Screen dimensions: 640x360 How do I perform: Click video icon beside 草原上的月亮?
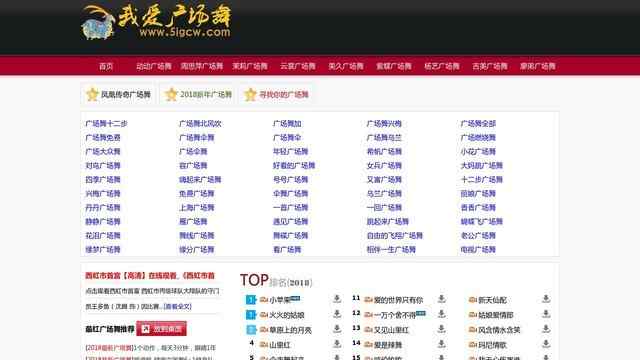[x=264, y=330]
